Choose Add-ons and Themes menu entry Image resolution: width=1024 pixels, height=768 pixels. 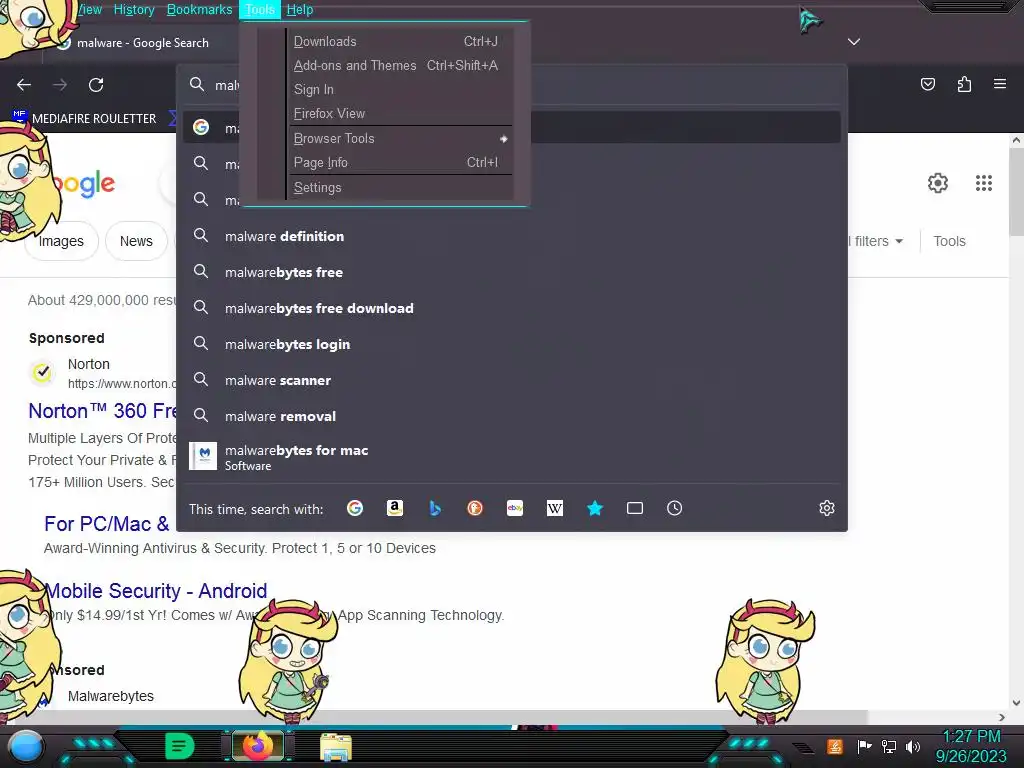click(399, 65)
